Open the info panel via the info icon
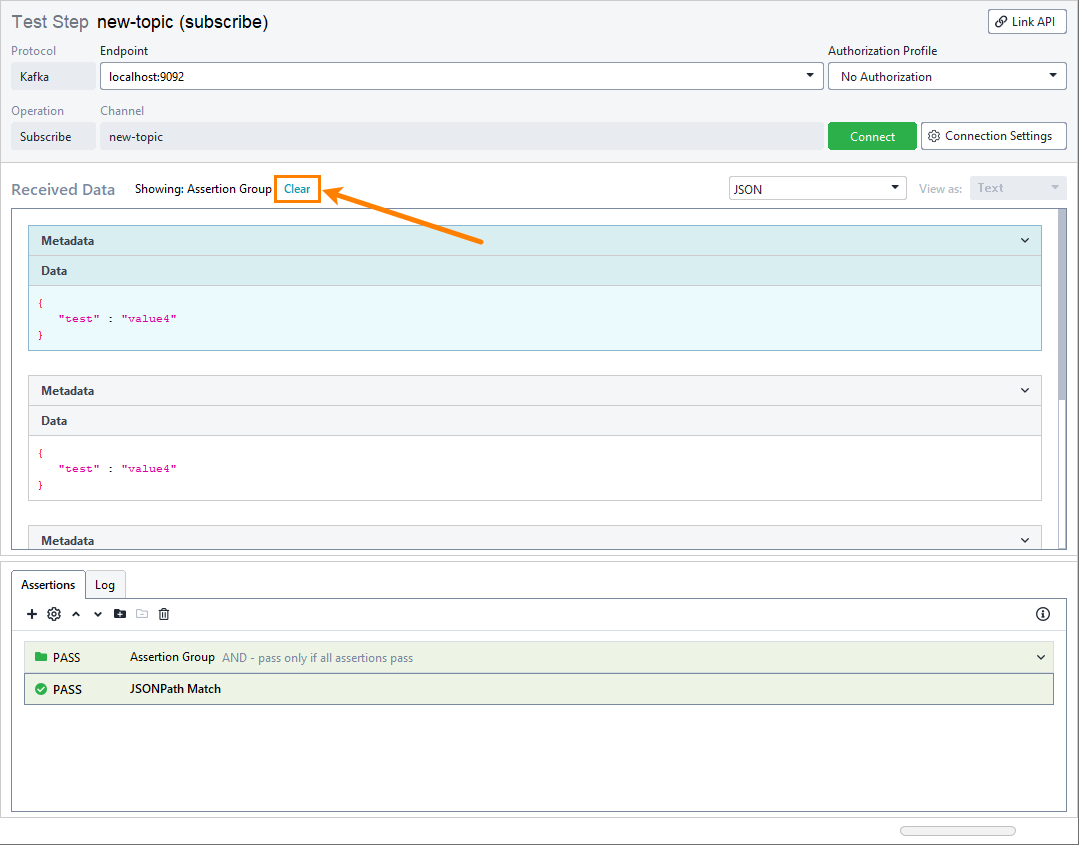The image size is (1079, 845). pos(1043,614)
